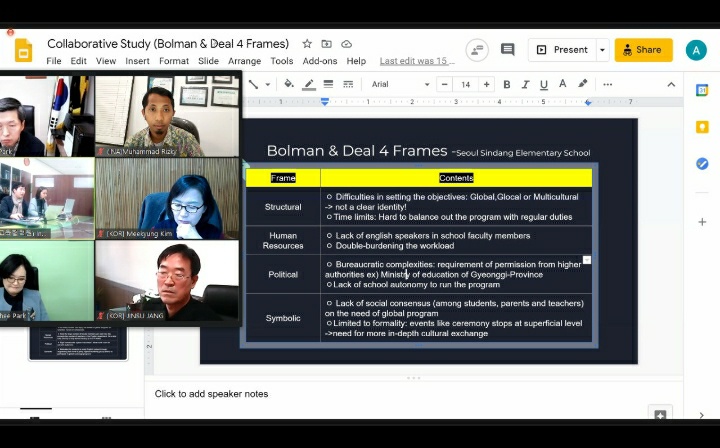The width and height of the screenshot is (720, 448).
Task: Open the move-to-folder icon
Action: [326, 44]
